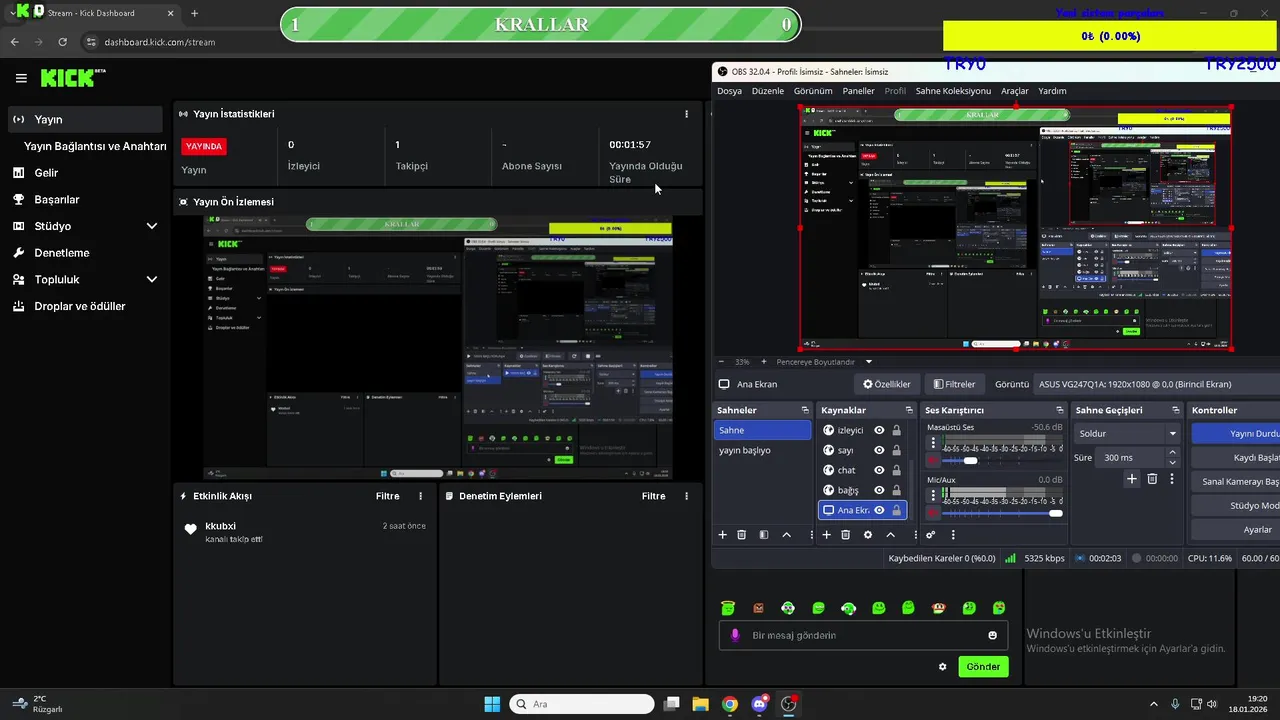Open Filtreler for selected source

pos(954,384)
